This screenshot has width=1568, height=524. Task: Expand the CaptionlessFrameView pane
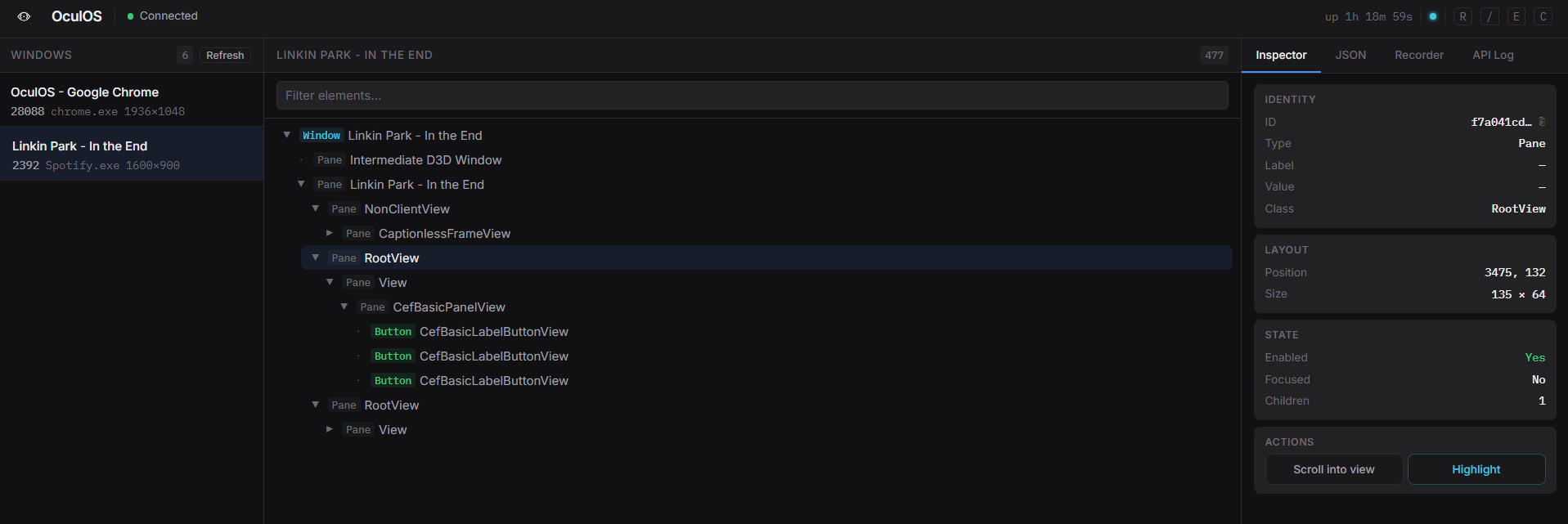coord(330,233)
